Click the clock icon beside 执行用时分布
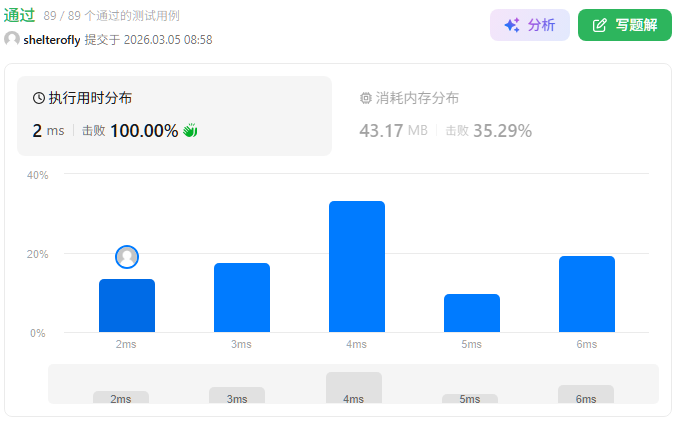 coord(39,98)
